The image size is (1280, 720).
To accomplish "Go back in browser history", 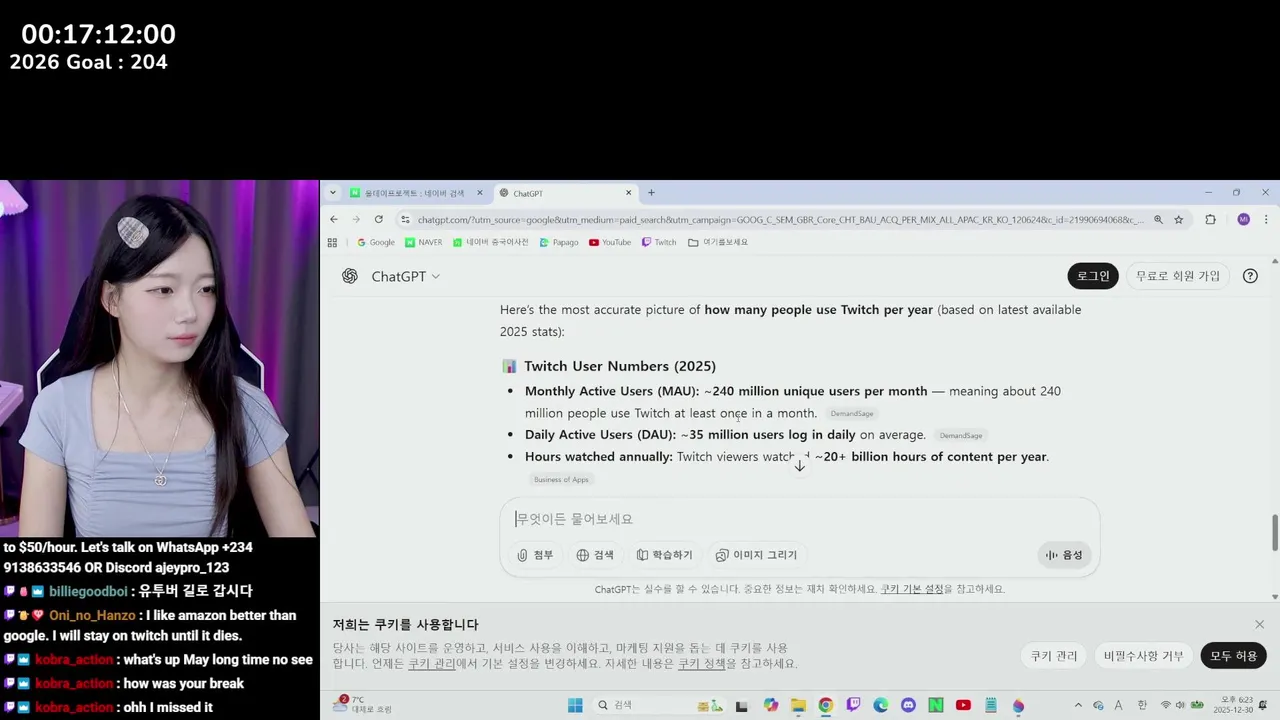I will tap(334, 219).
